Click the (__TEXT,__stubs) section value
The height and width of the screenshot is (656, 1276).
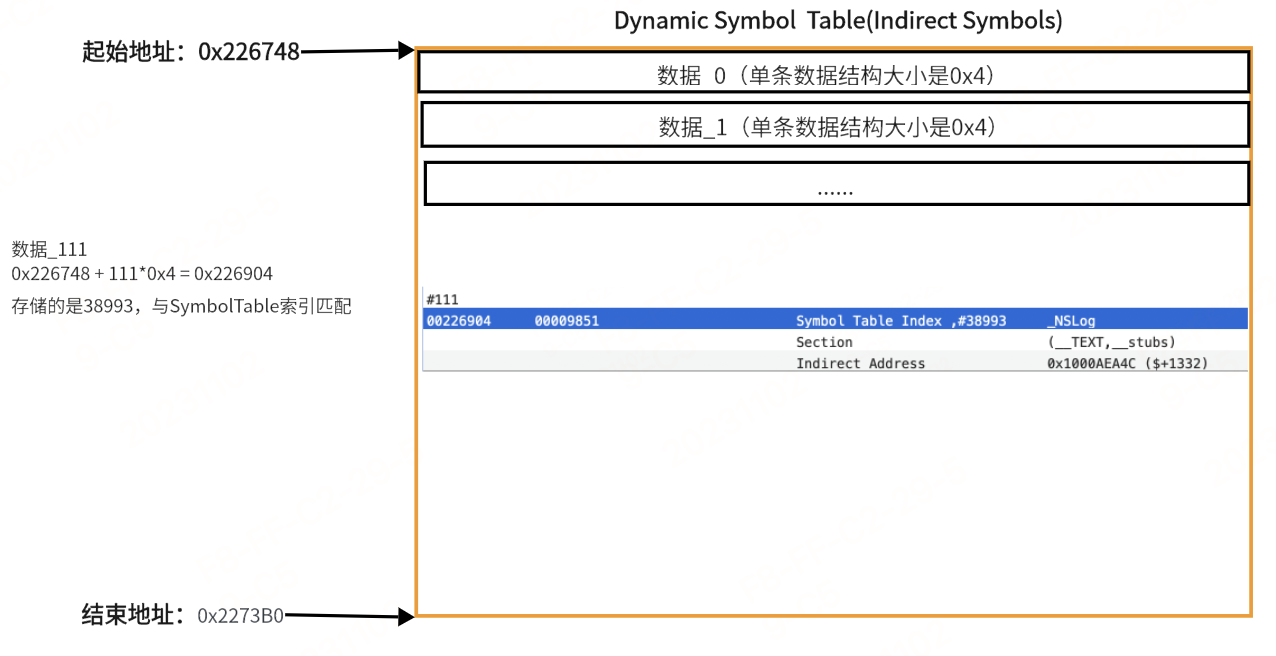pyautogui.click(x=1111, y=342)
